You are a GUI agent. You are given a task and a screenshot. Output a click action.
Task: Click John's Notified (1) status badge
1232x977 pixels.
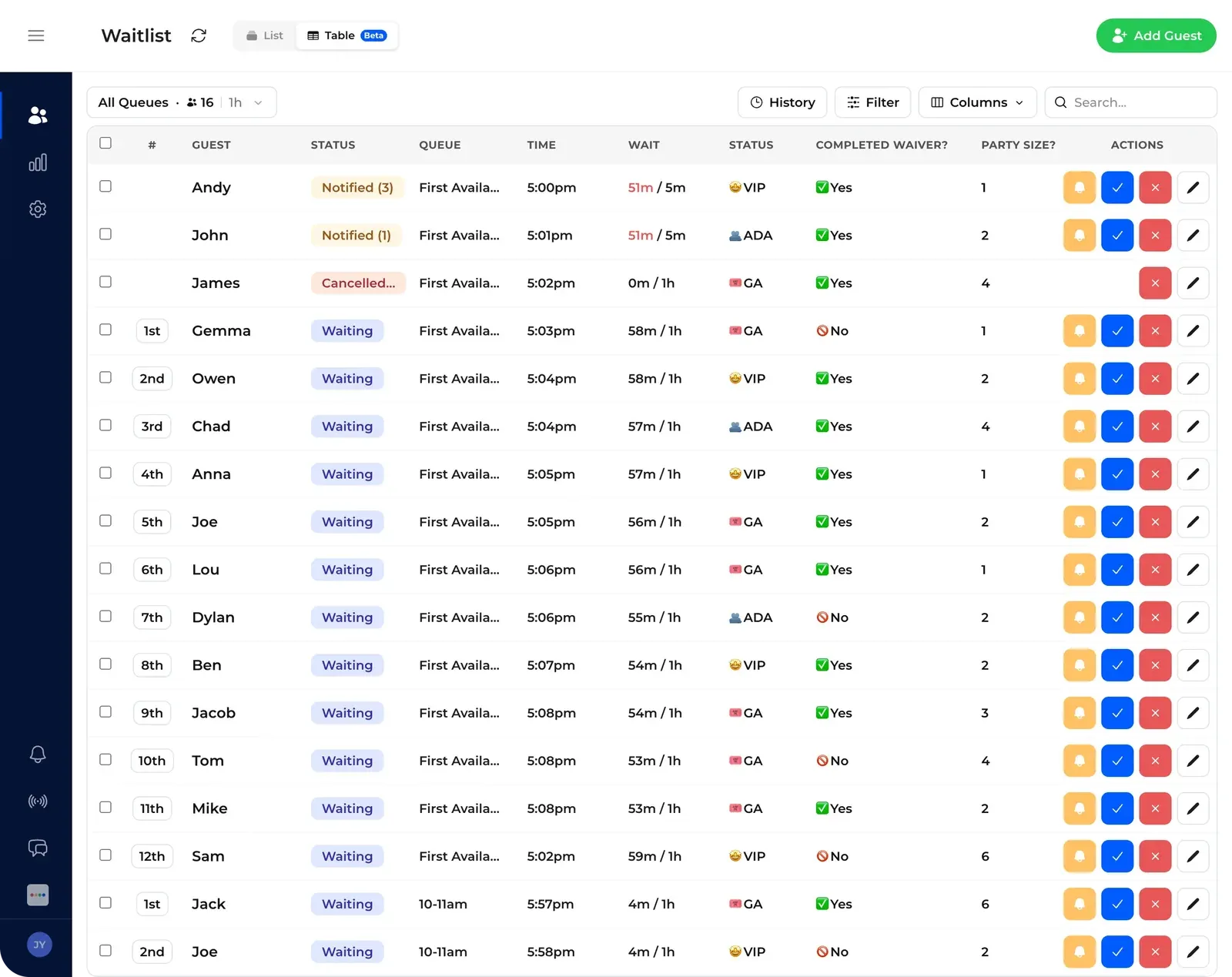[x=356, y=236]
